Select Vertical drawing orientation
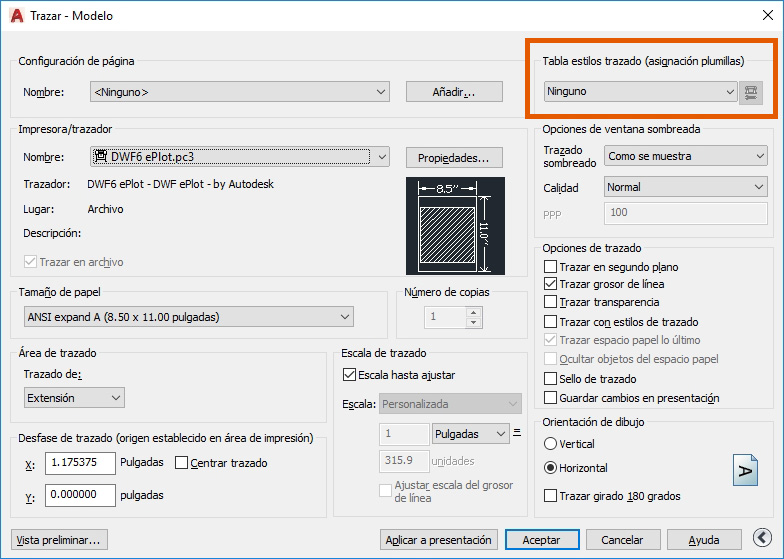Screen dimensions: 784x559 pyautogui.click(x=550, y=444)
